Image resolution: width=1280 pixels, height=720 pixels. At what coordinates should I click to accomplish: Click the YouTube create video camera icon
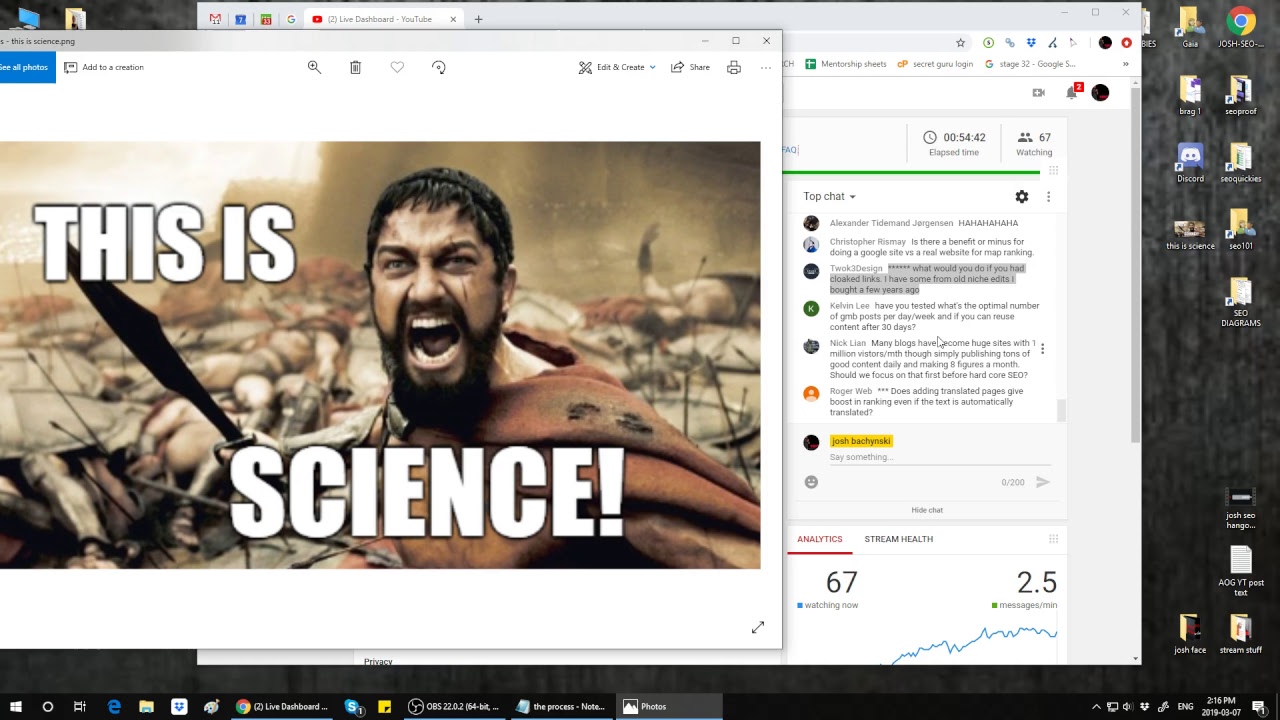[x=1038, y=93]
